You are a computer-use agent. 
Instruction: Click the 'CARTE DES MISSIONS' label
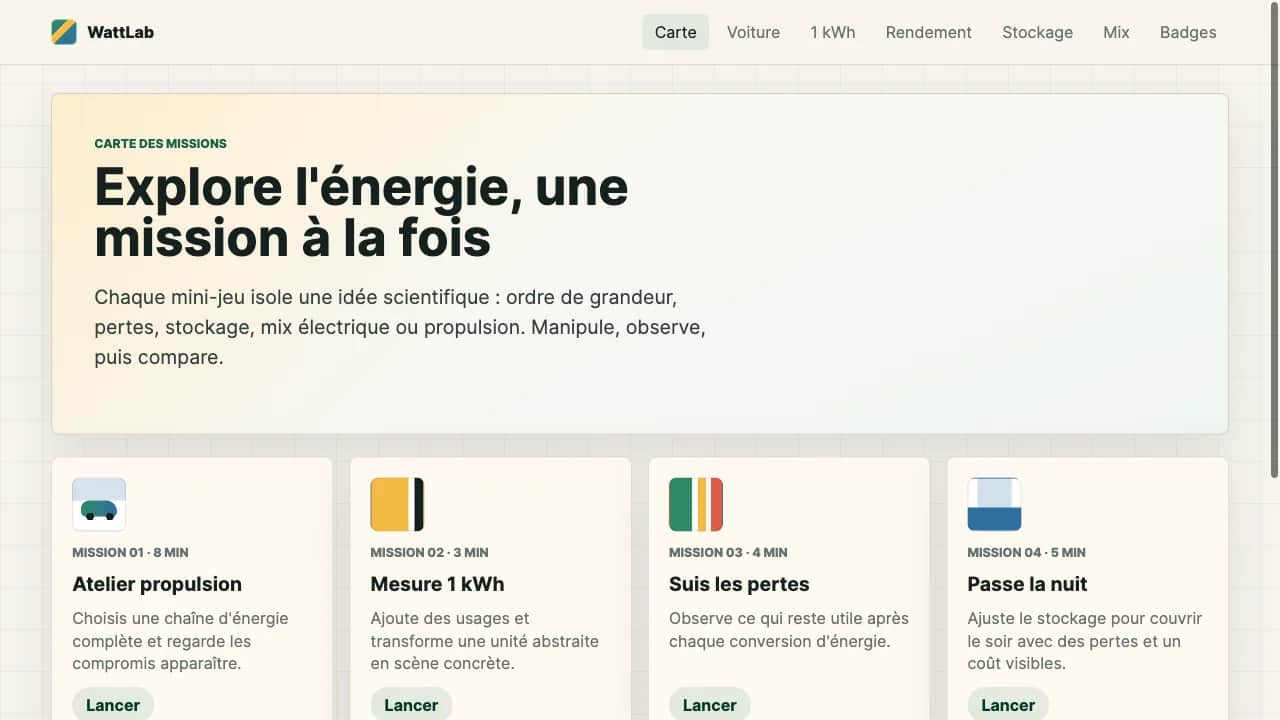(160, 143)
